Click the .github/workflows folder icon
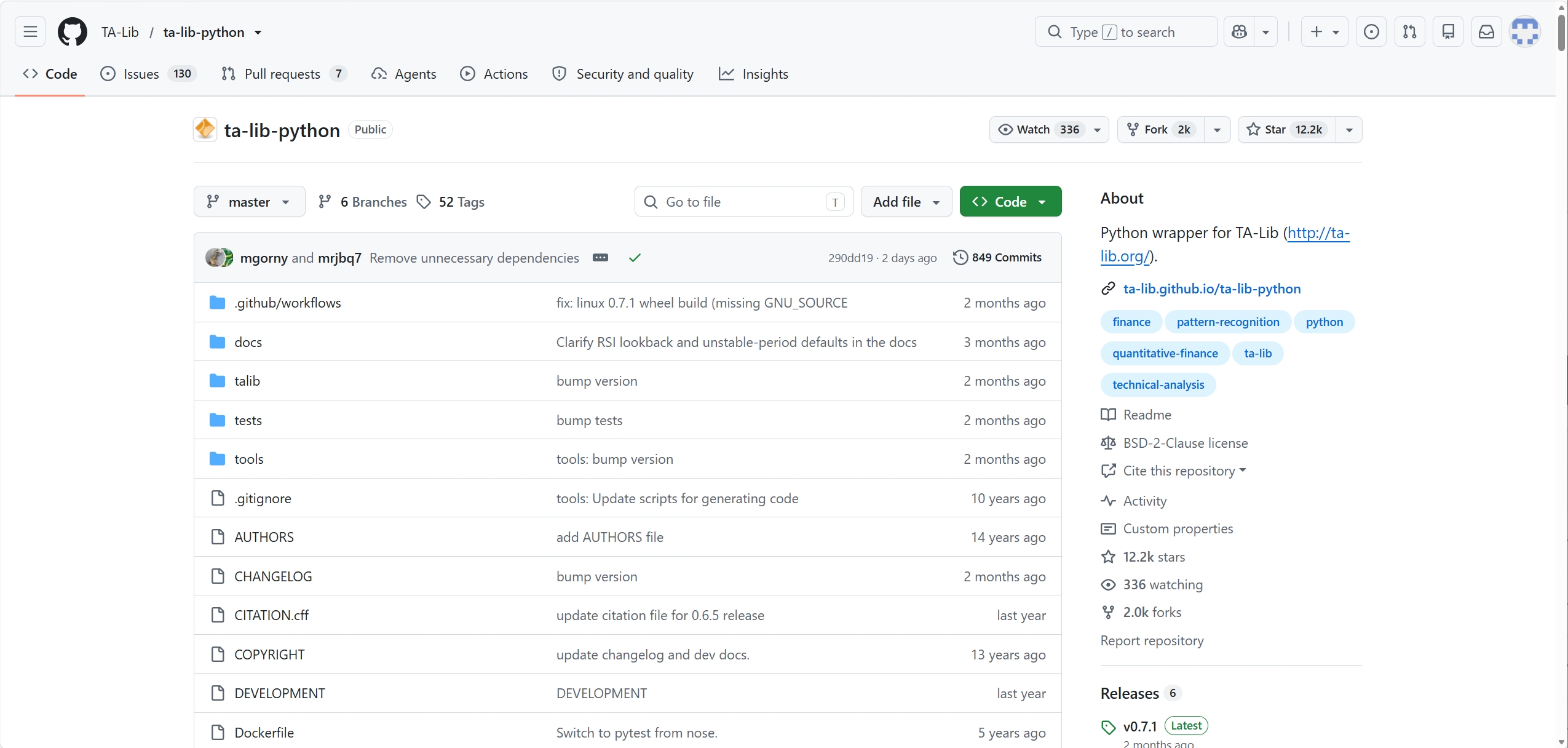This screenshot has height=748, width=1568. tap(217, 302)
